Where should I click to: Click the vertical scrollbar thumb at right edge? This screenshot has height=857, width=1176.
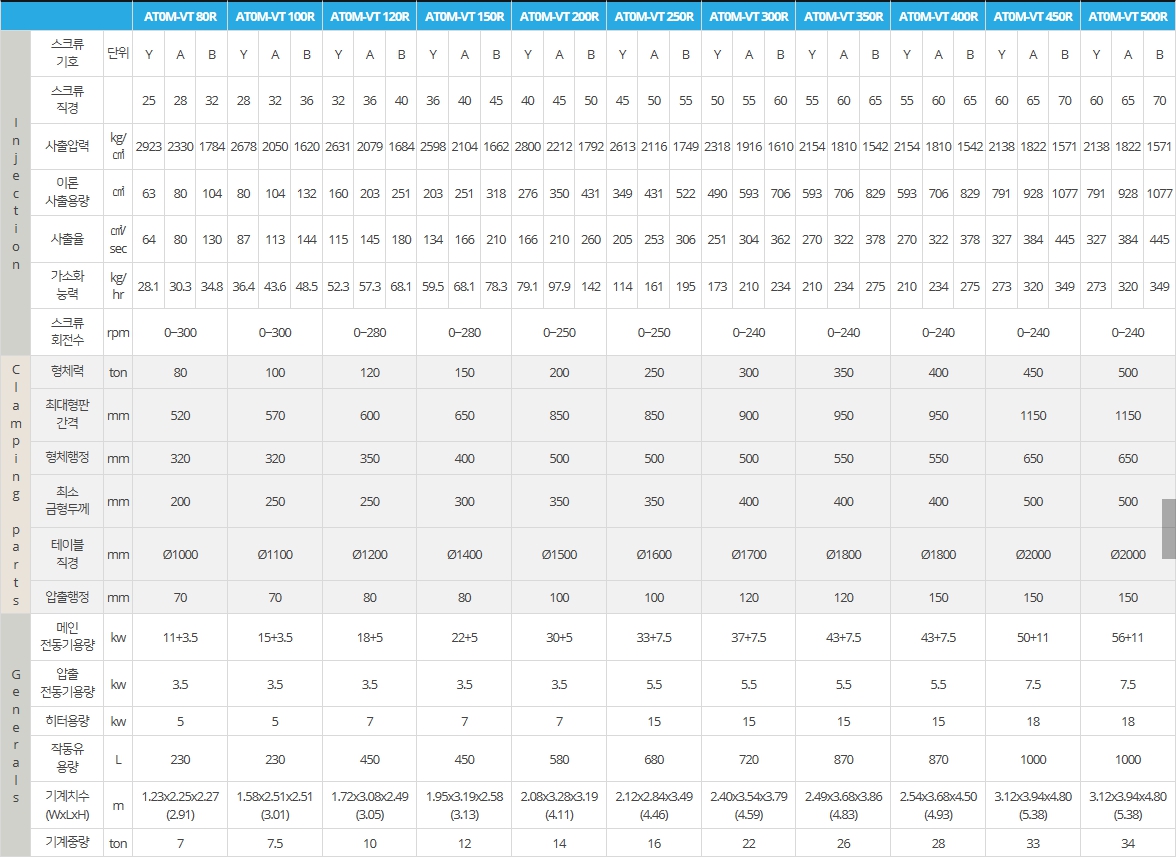coord(1168,528)
